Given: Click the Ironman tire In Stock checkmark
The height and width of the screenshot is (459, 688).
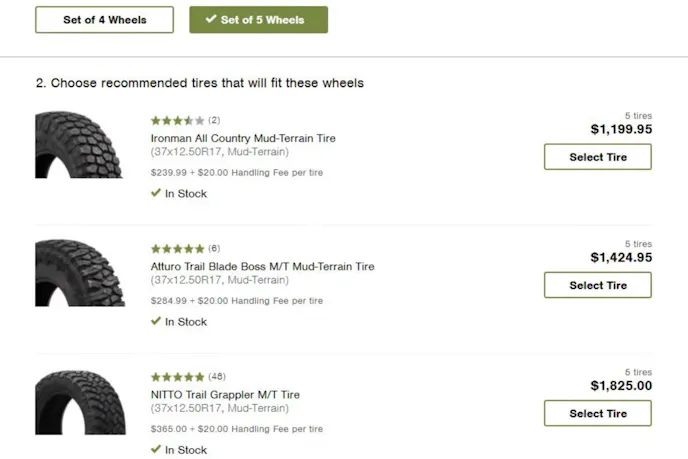Looking at the screenshot, I should 156,193.
